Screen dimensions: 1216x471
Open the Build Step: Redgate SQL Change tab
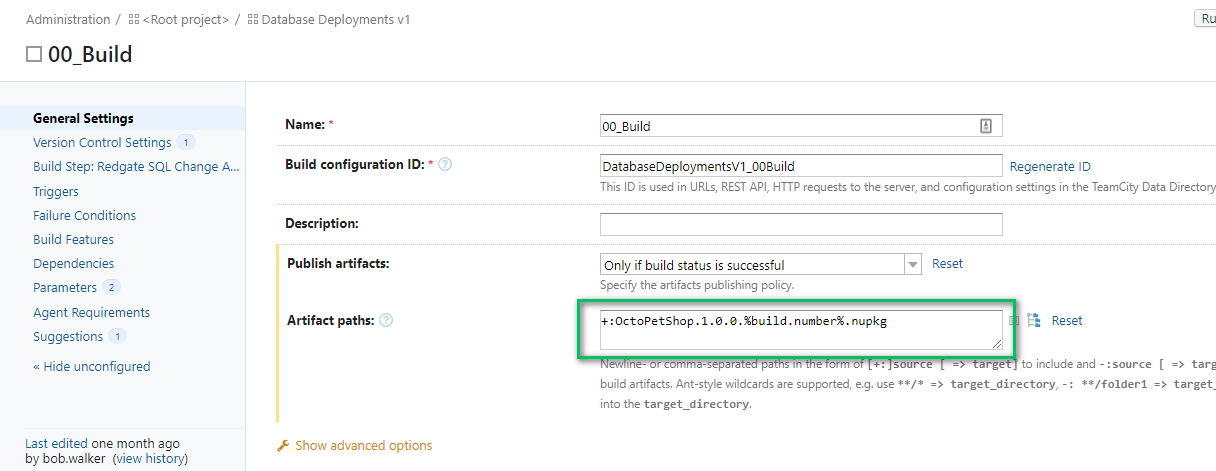pyautogui.click(x=136, y=167)
